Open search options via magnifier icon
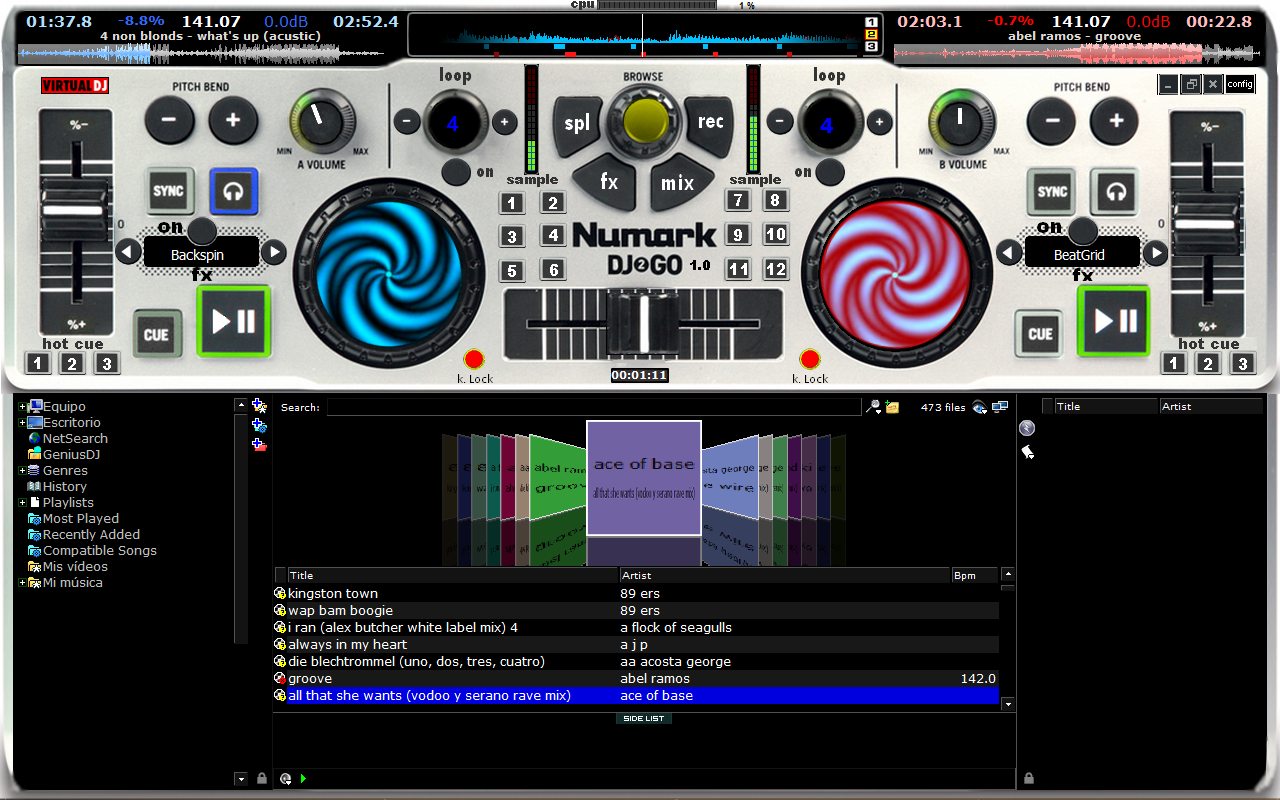 pyautogui.click(x=871, y=406)
